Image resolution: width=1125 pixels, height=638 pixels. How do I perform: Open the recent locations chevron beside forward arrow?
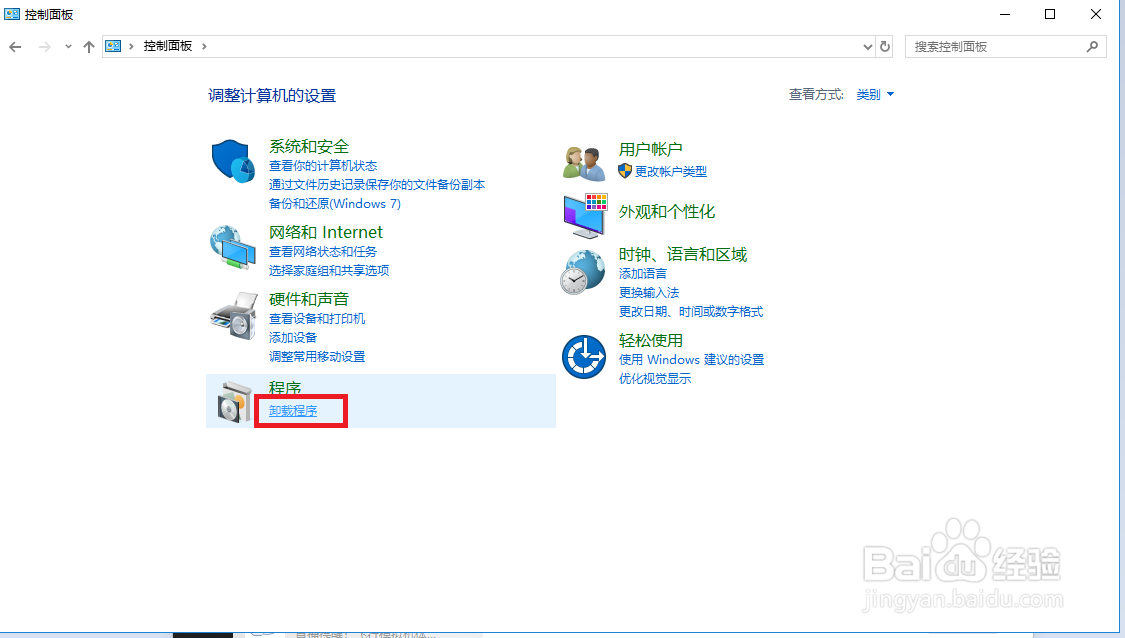pyautogui.click(x=67, y=46)
